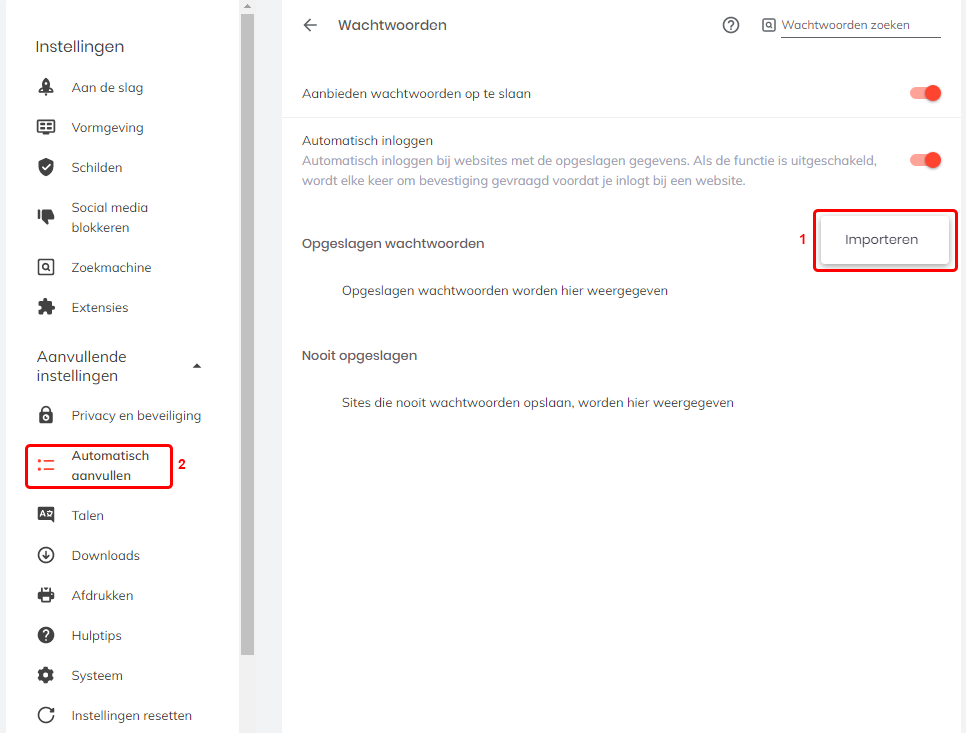The width and height of the screenshot is (966, 733).
Task: Disable the Aanbieden wachtwoorden op te slaan toggle
Action: 925,93
